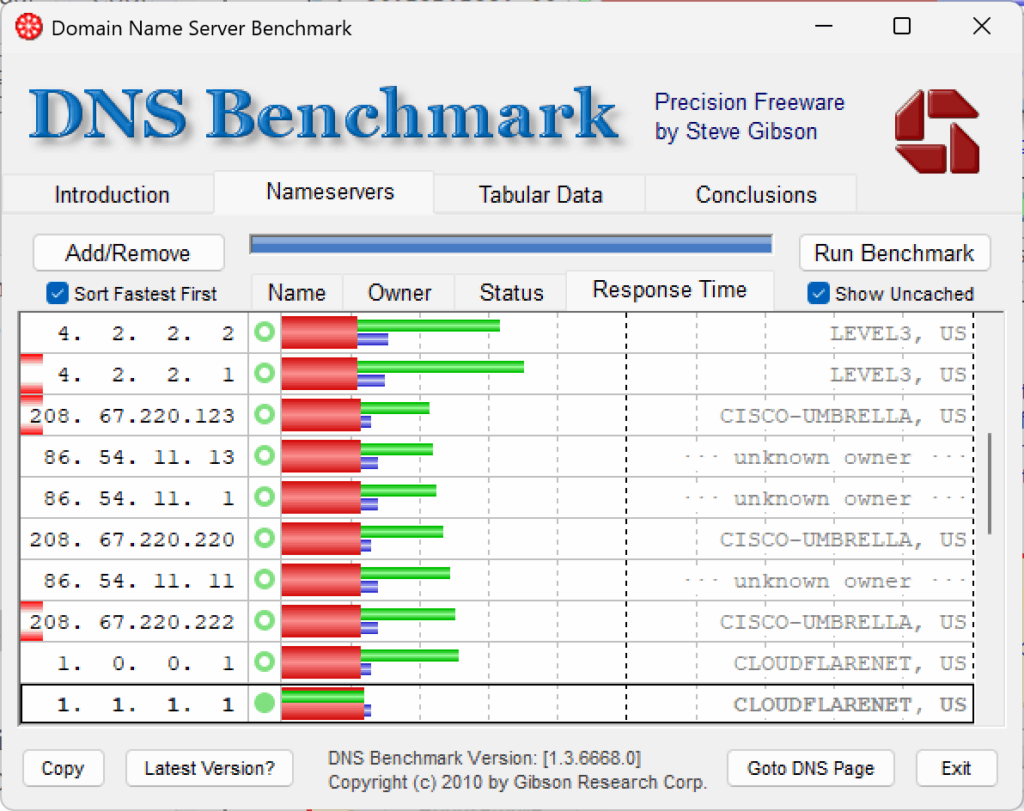Open the Conclusions tab
Image resolution: width=1024 pixels, height=811 pixels.
(756, 195)
